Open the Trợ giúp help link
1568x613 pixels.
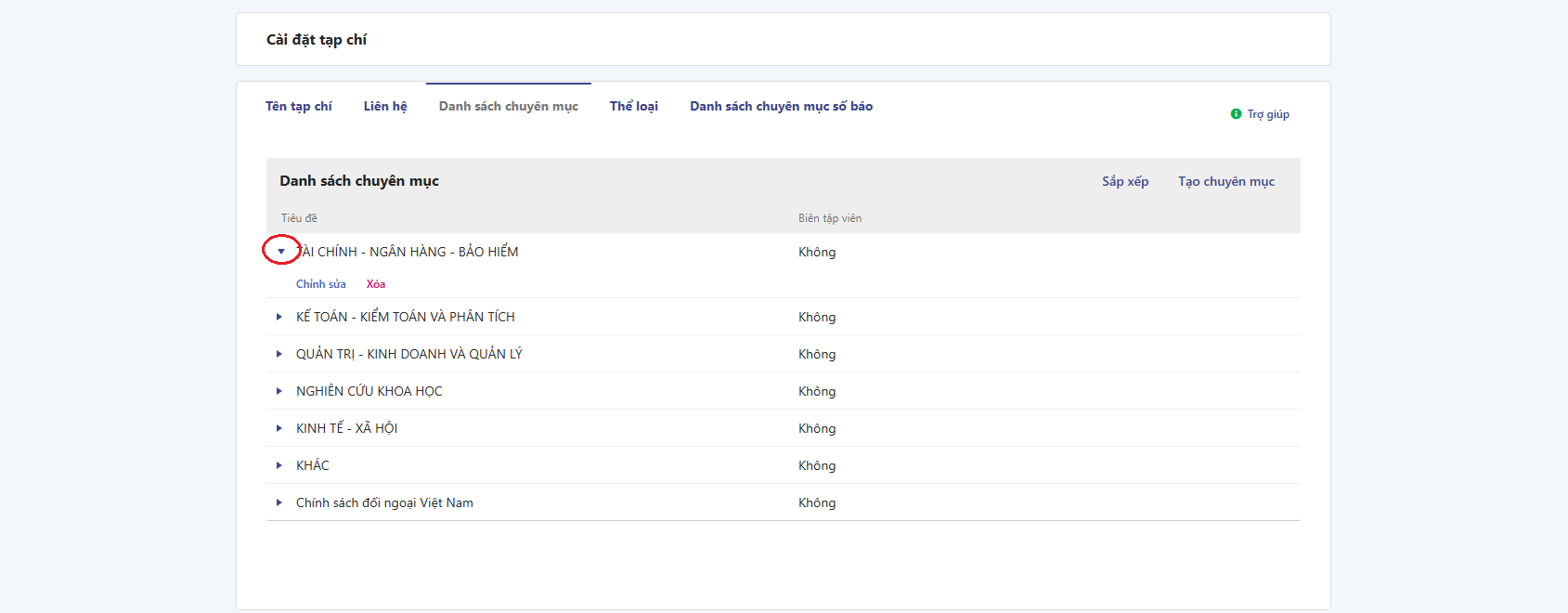tap(1267, 114)
